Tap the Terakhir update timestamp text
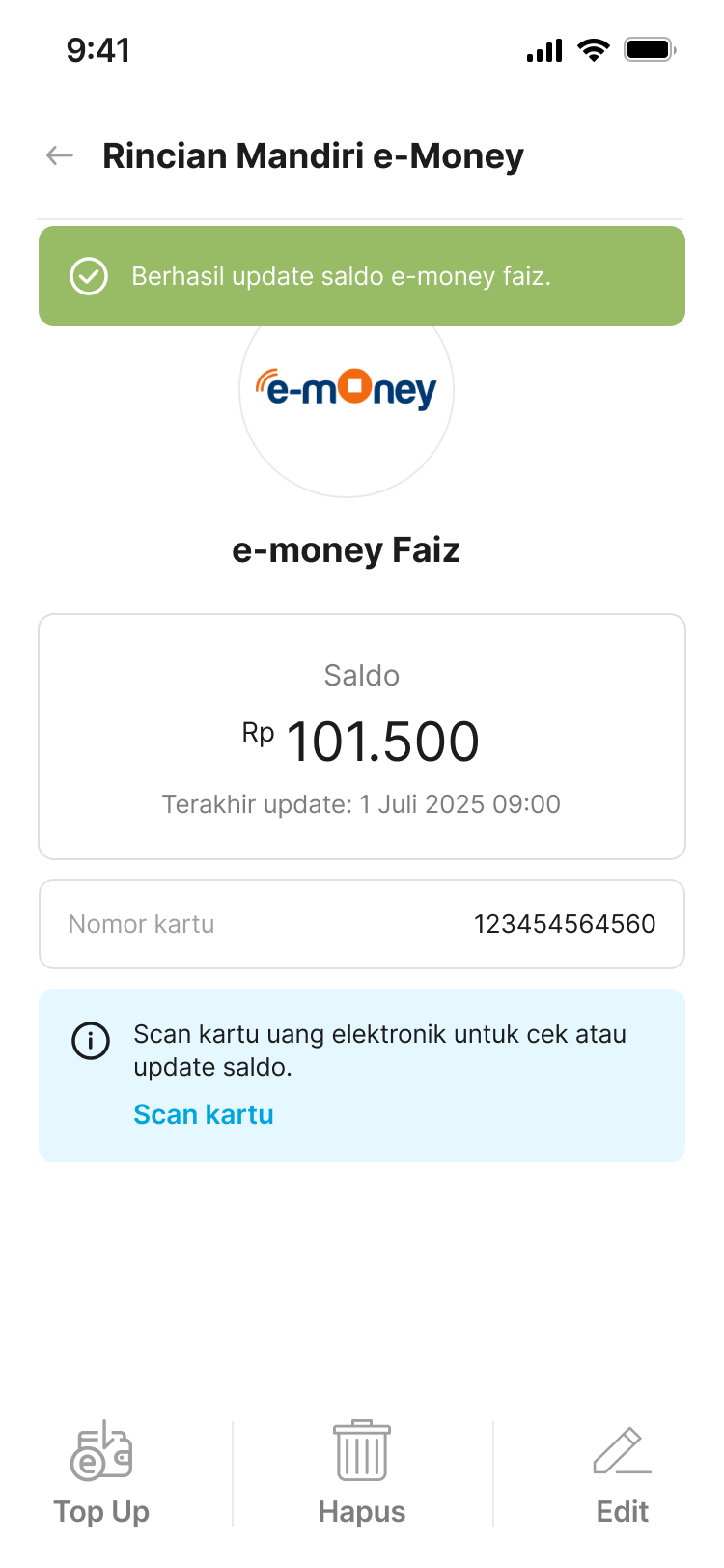The height and width of the screenshot is (1568, 724). click(362, 804)
